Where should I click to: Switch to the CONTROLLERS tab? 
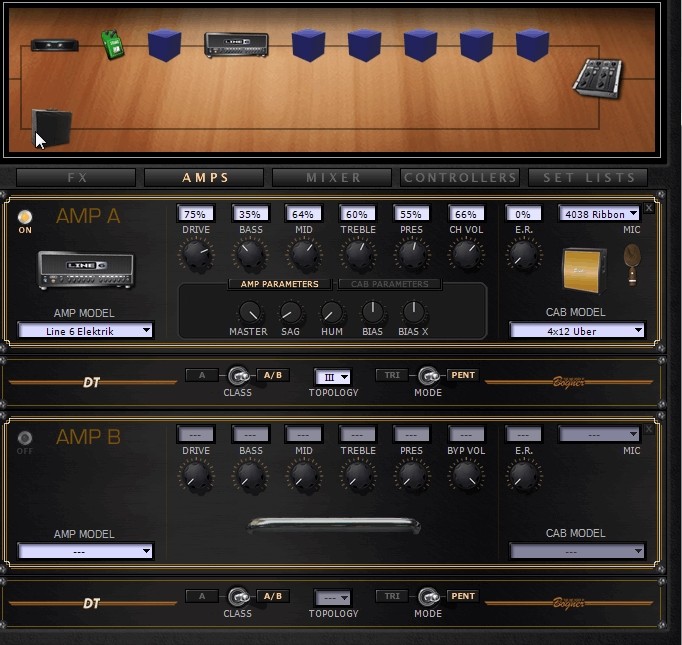pos(460,177)
